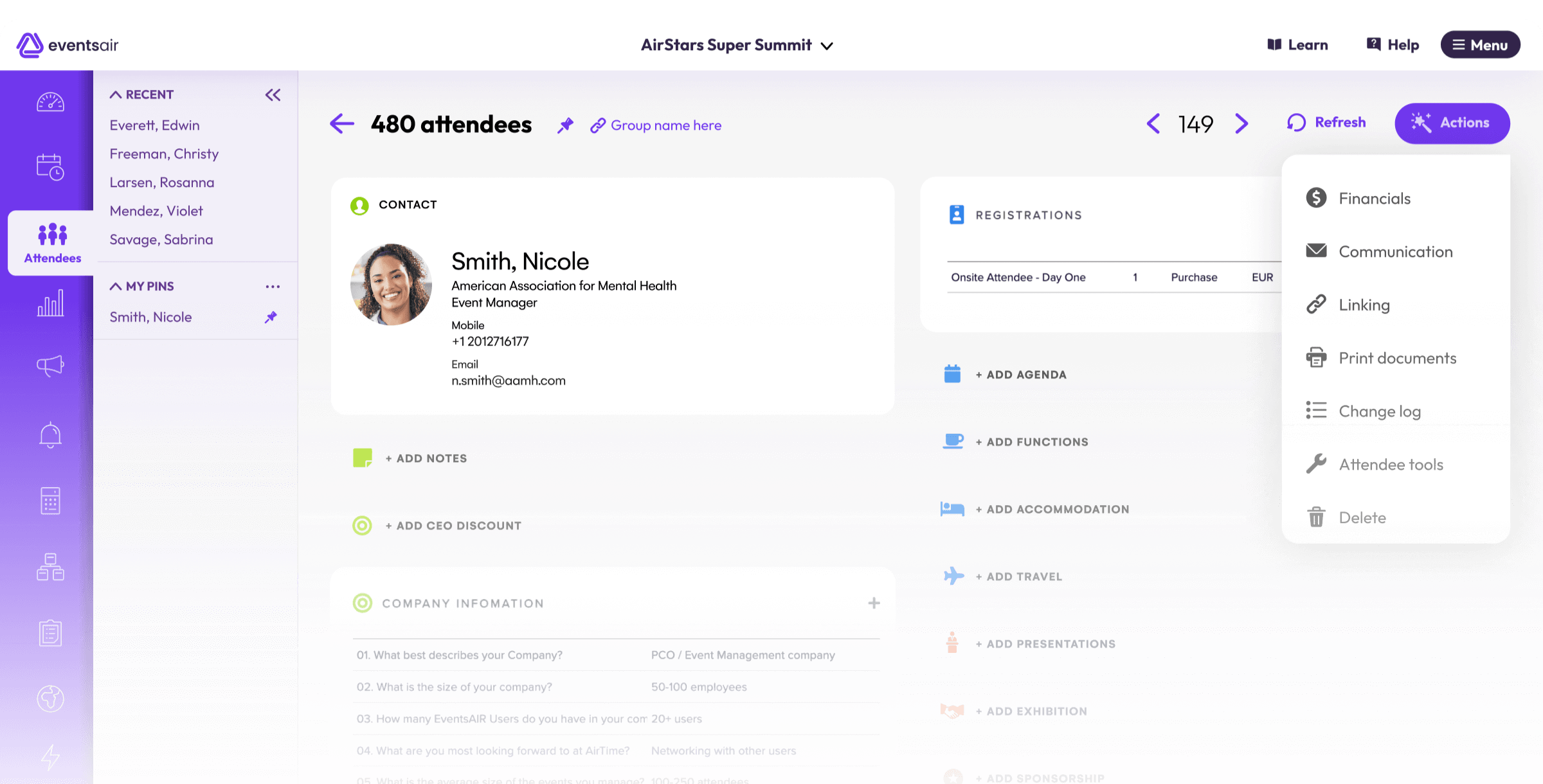Image resolution: width=1543 pixels, height=784 pixels.
Task: Collapse the MY PINS section chevron
Action: (x=116, y=285)
